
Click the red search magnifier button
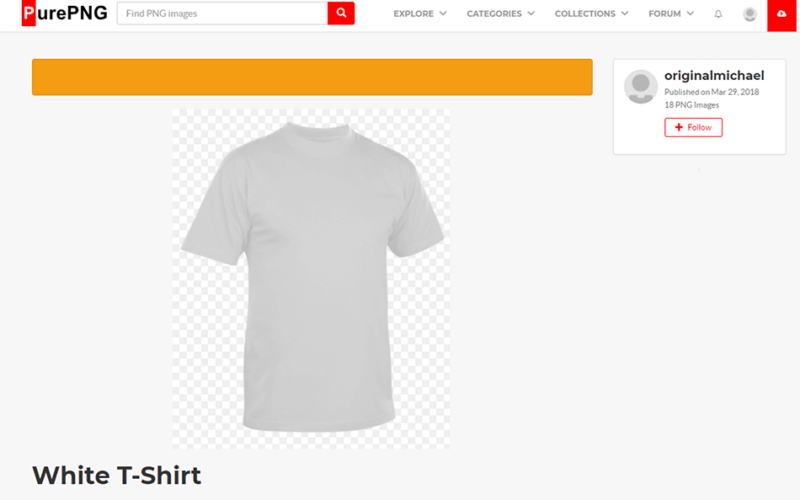(x=341, y=13)
